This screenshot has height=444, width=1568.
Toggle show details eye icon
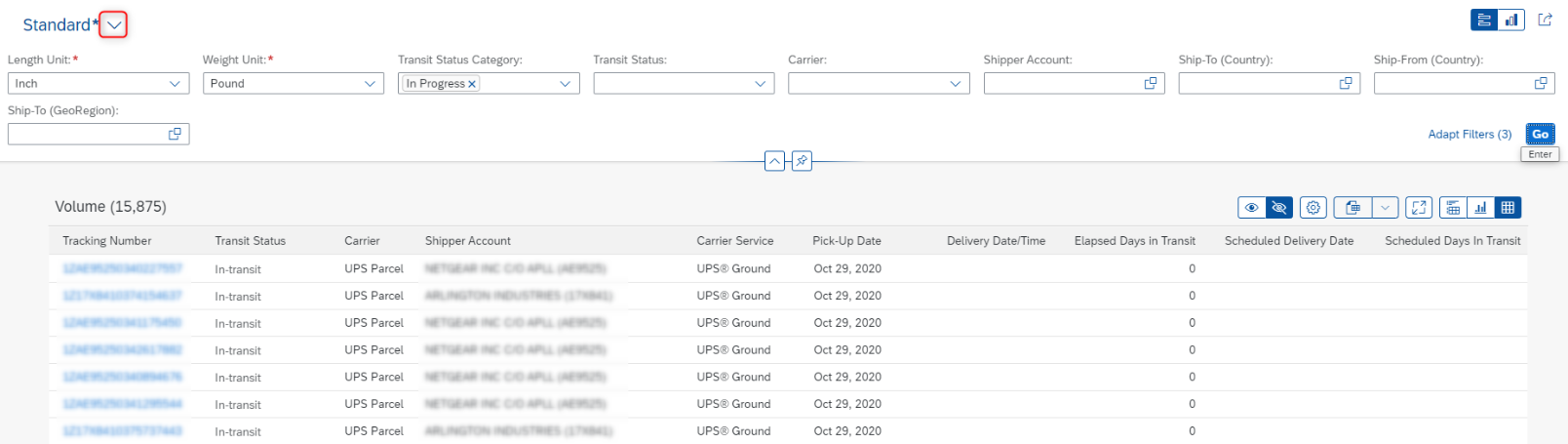[x=1251, y=207]
